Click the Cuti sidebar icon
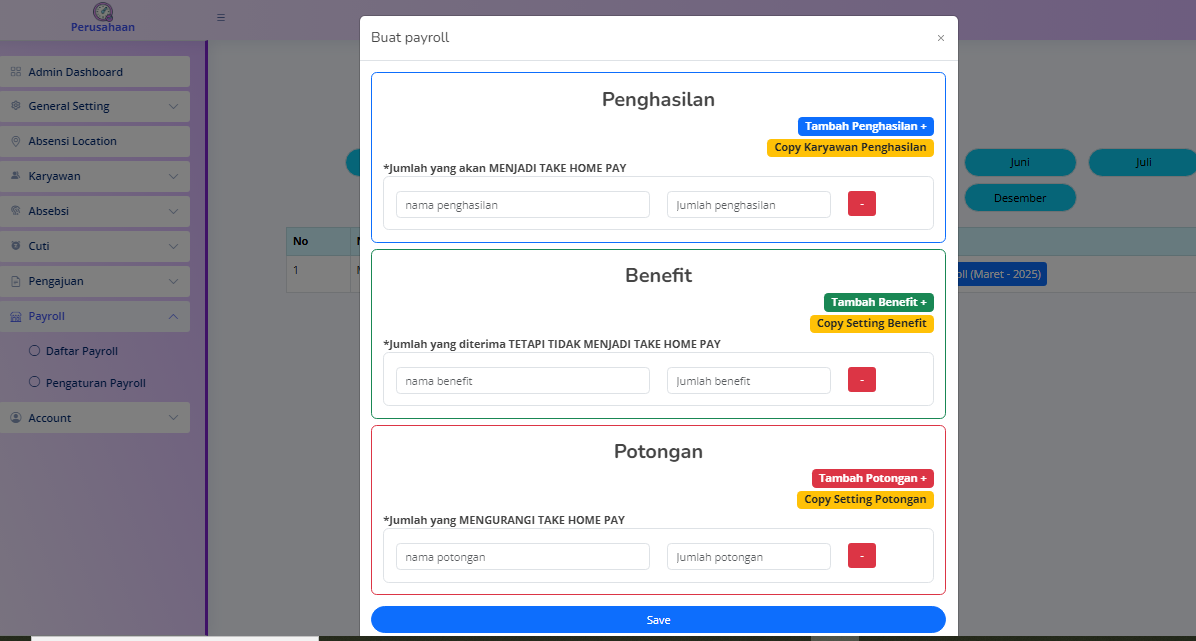The image size is (1196, 641). [16, 246]
